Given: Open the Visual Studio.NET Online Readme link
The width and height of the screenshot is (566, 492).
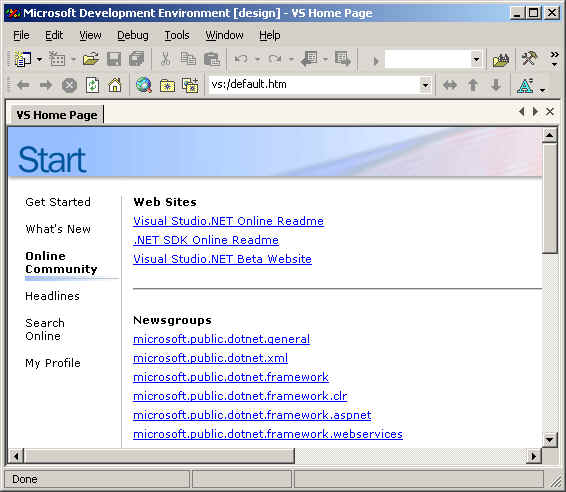Looking at the screenshot, I should click(x=228, y=221).
